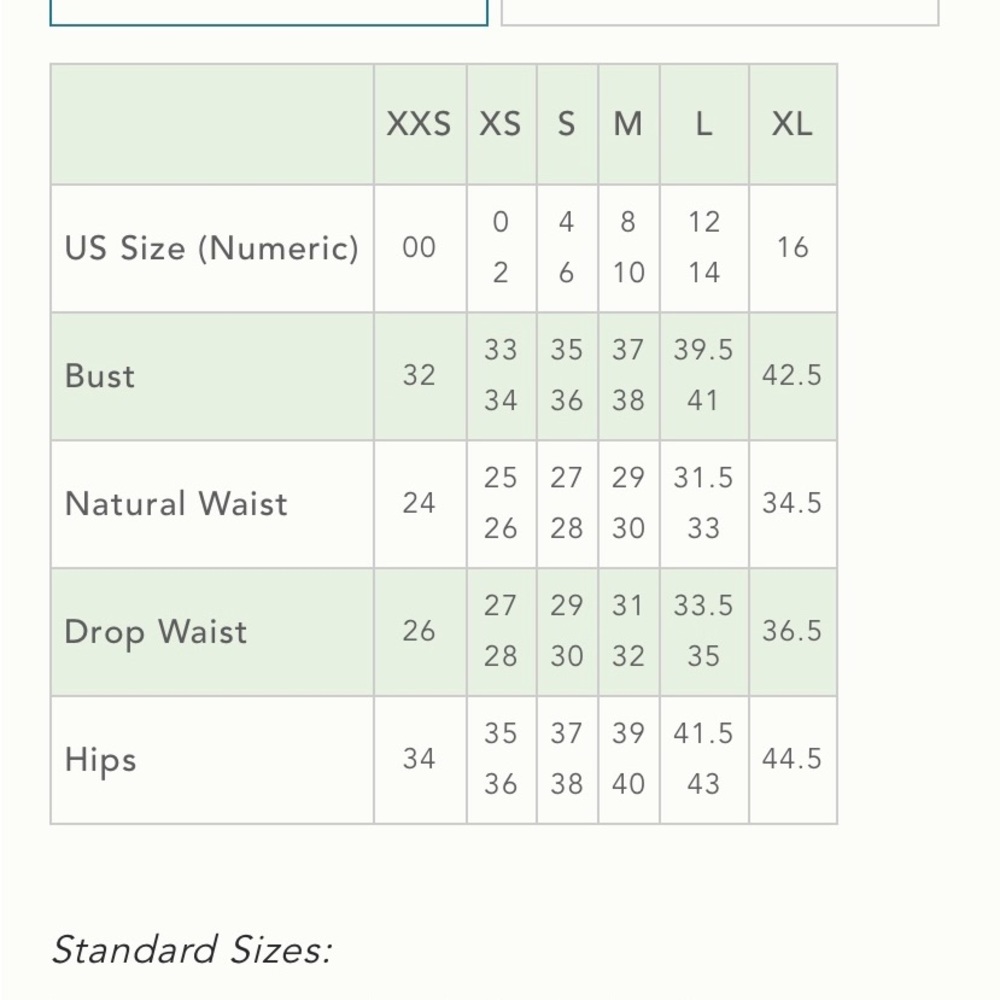Viewport: 1000px width, 1000px height.
Task: Click the Hips row label
Action: 101,760
